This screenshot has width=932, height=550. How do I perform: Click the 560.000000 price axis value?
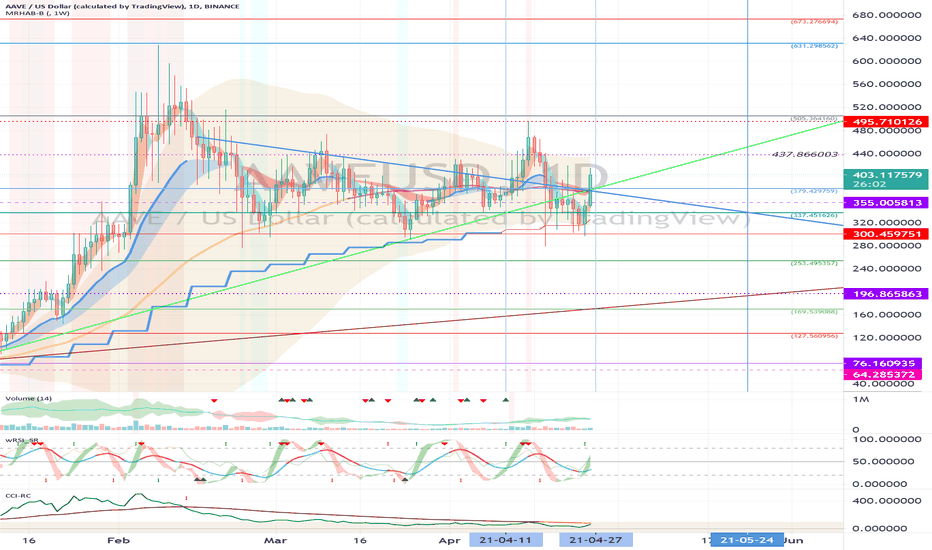(886, 84)
